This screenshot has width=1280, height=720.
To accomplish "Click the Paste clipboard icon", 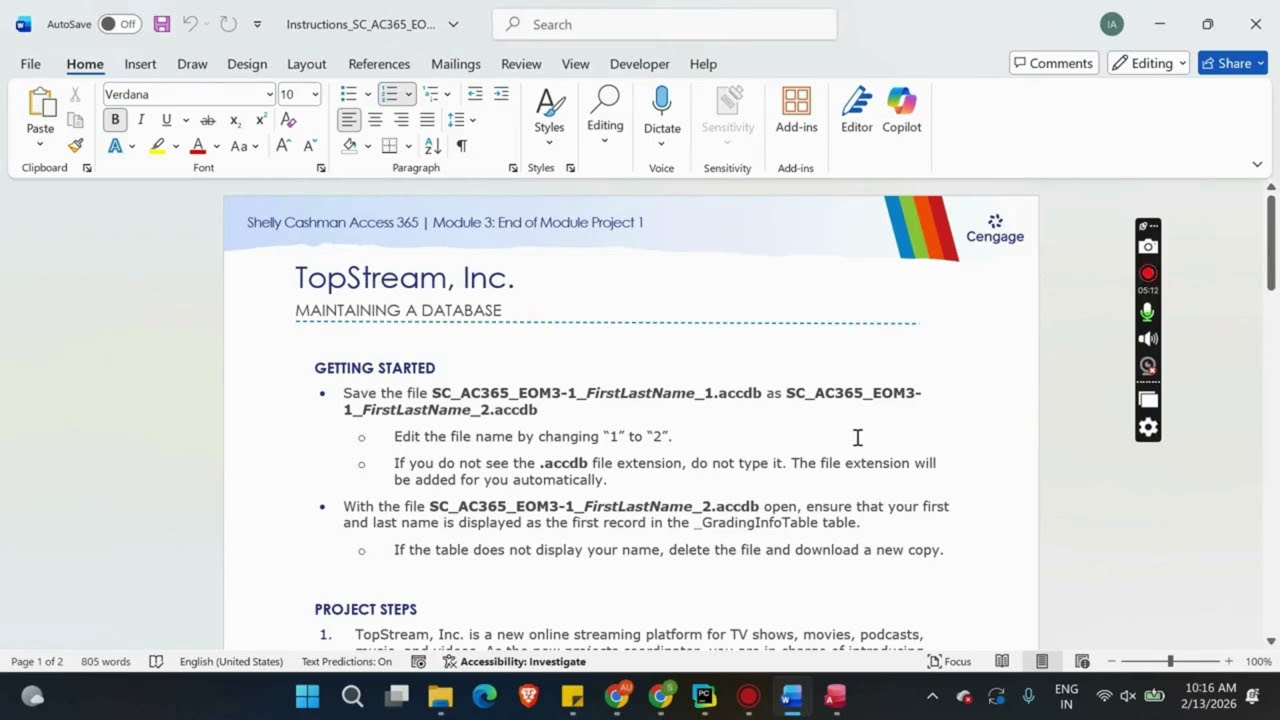I will (40, 103).
